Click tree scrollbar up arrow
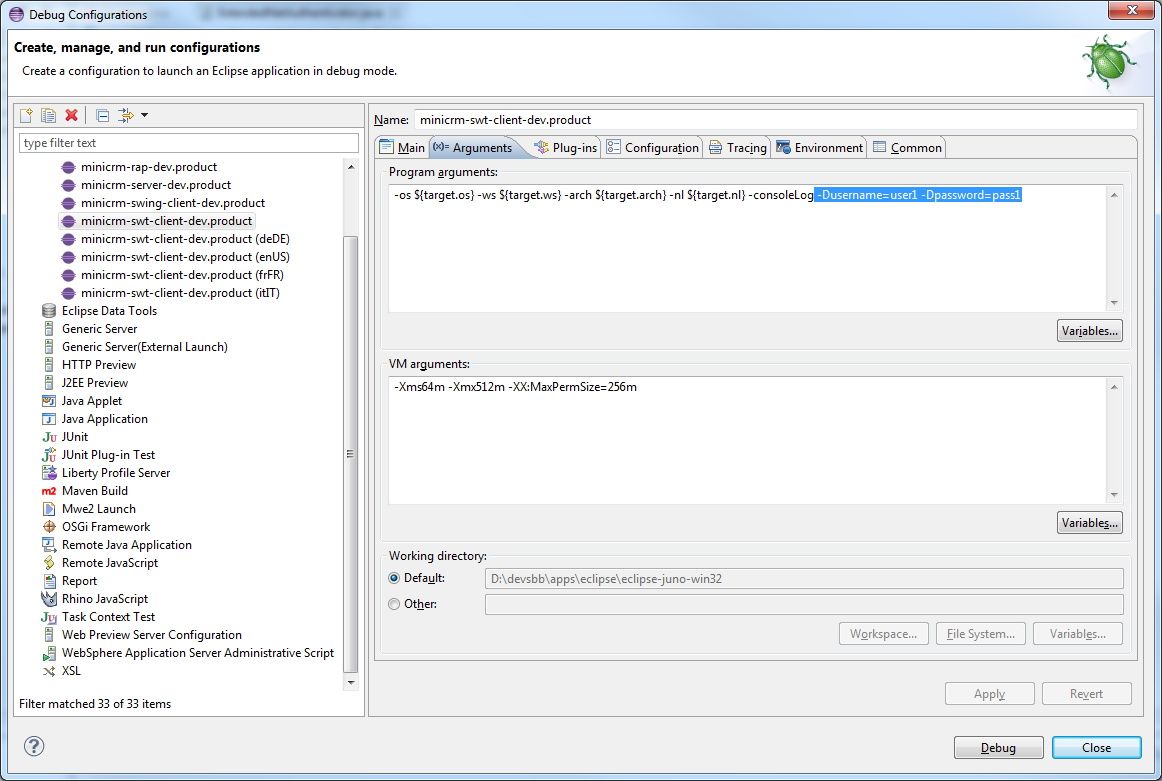 351,167
